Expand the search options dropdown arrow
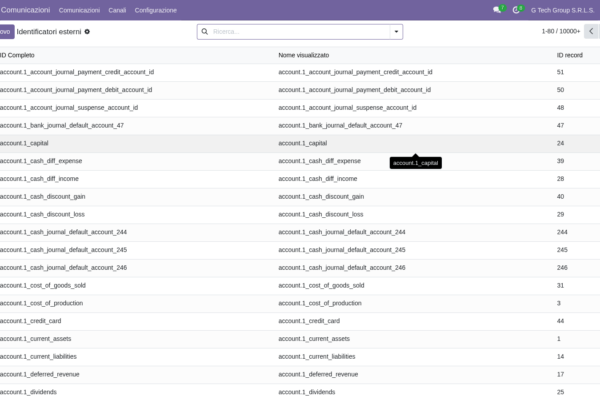This screenshot has width=600, height=400. (396, 32)
